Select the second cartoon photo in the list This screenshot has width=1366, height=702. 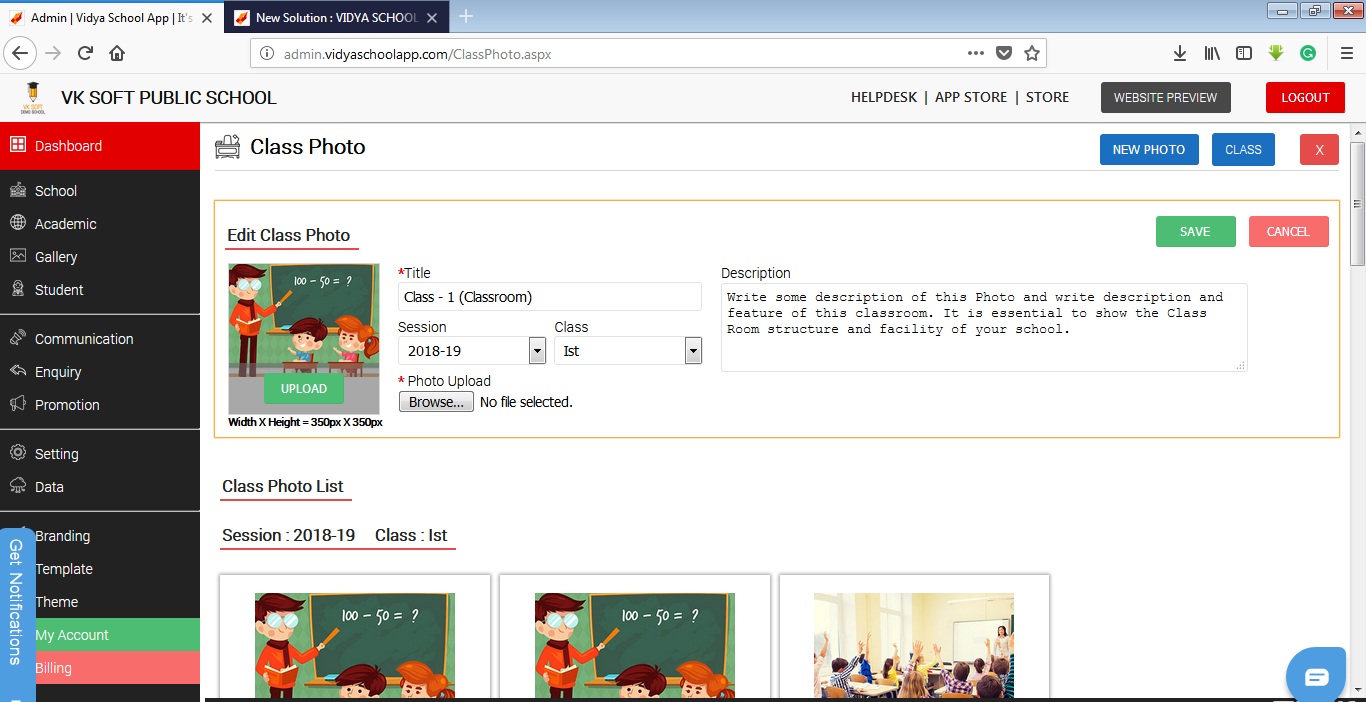point(635,645)
